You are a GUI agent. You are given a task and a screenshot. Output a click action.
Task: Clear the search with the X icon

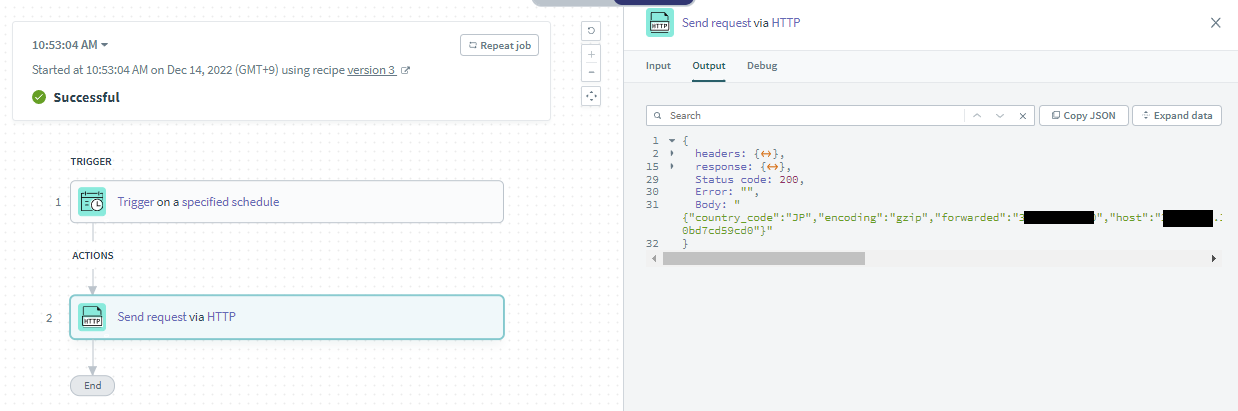click(1023, 116)
